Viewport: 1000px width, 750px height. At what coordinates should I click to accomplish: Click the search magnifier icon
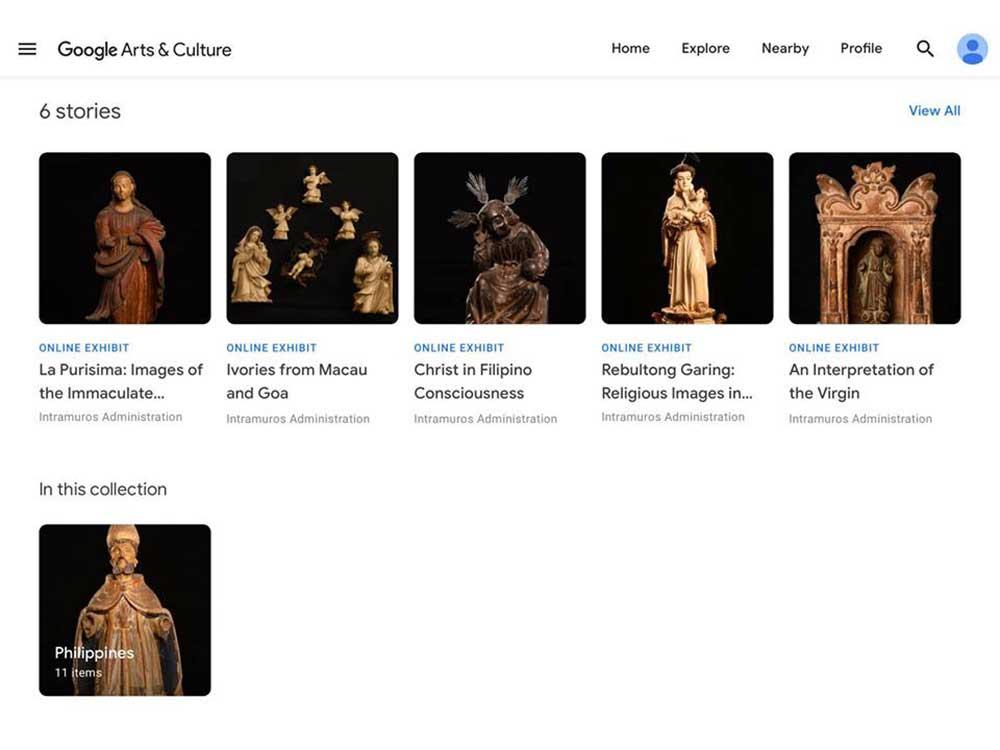click(925, 49)
